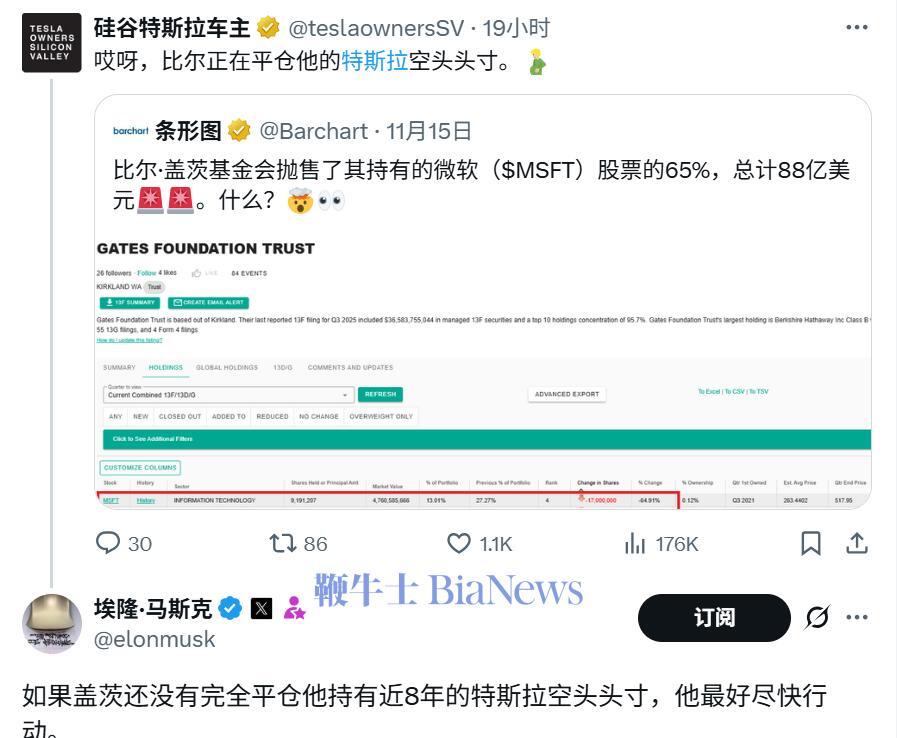Open Tesla Owners Silicon Valley profile avatar
This screenshot has height=738, width=897.
point(51,43)
